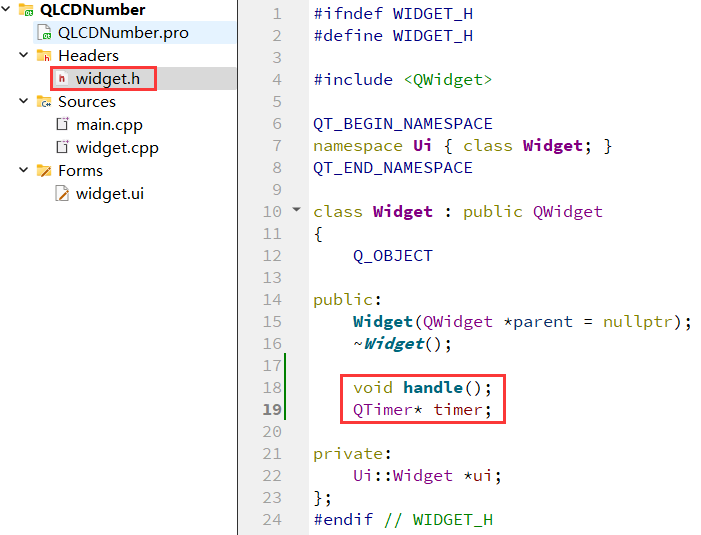Click the 'private:' access specifier
The width and height of the screenshot is (701, 535).
pyautogui.click(x=352, y=454)
